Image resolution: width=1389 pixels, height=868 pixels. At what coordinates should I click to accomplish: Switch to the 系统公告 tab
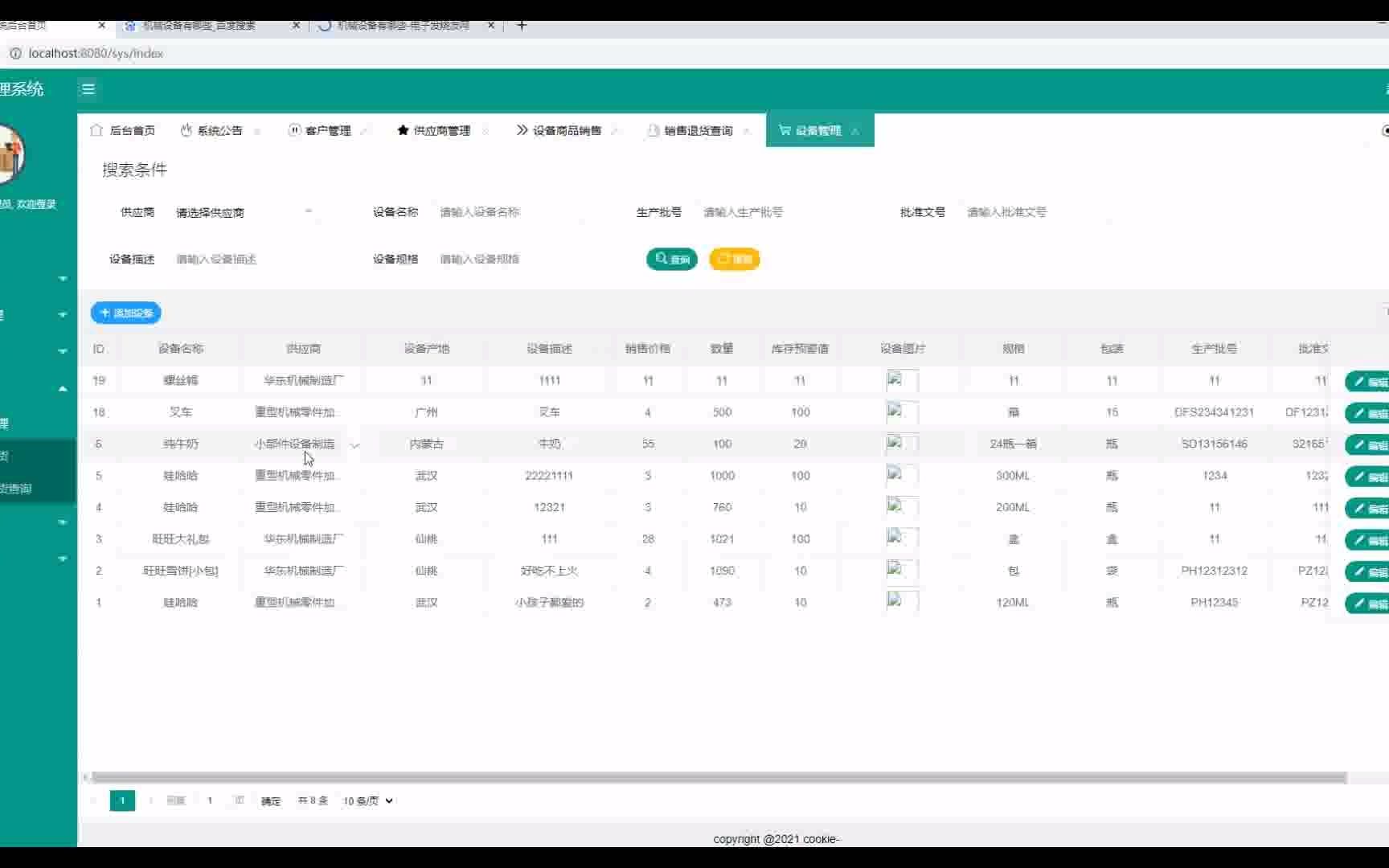[219, 130]
